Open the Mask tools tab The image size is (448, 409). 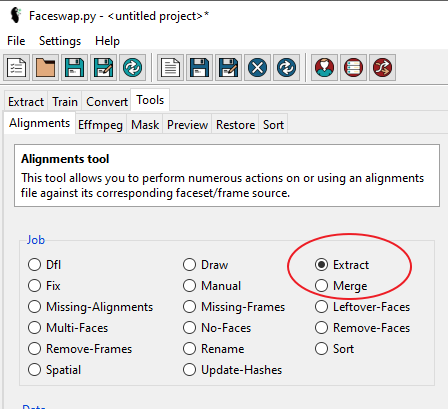pyautogui.click(x=145, y=125)
